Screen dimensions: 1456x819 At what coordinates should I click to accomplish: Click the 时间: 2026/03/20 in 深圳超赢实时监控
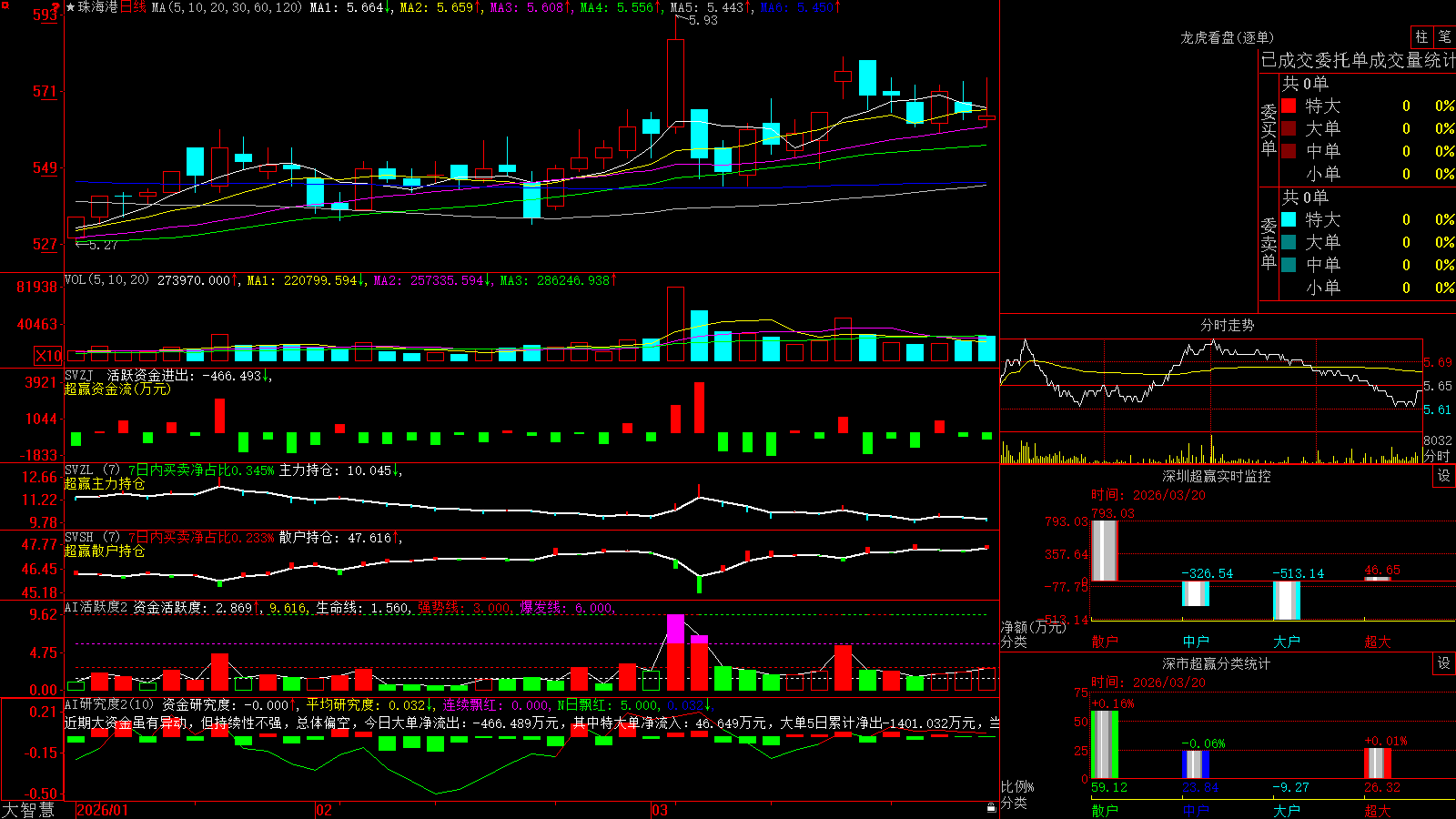1148,495
